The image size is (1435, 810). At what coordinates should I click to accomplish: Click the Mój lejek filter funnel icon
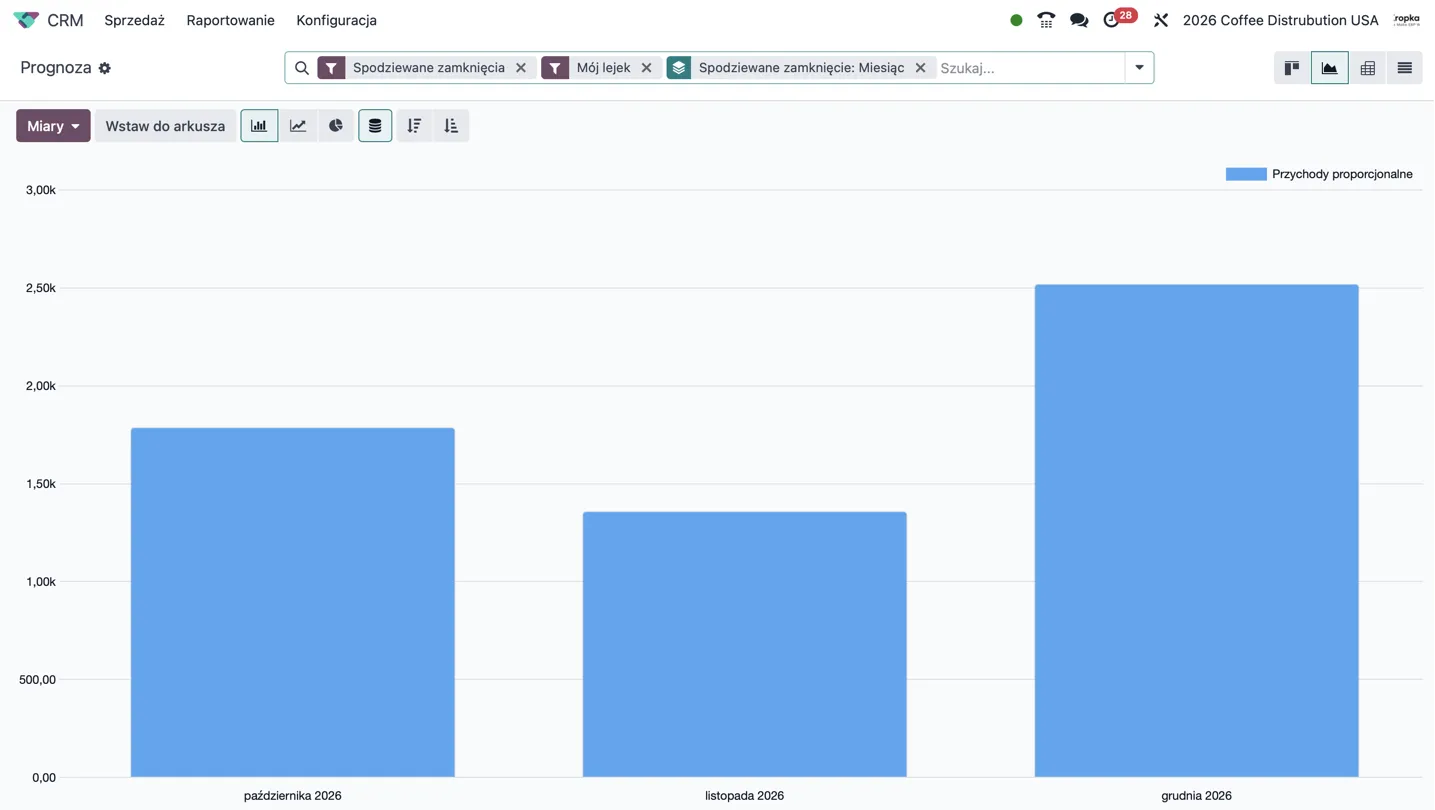pos(555,68)
